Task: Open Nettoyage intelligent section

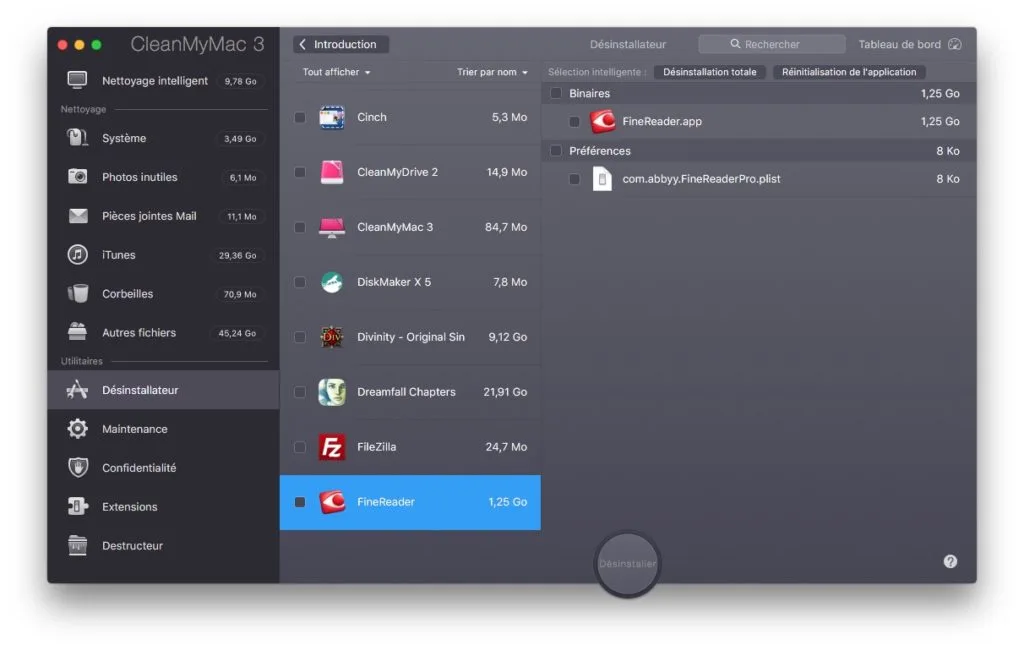Action: [163, 80]
